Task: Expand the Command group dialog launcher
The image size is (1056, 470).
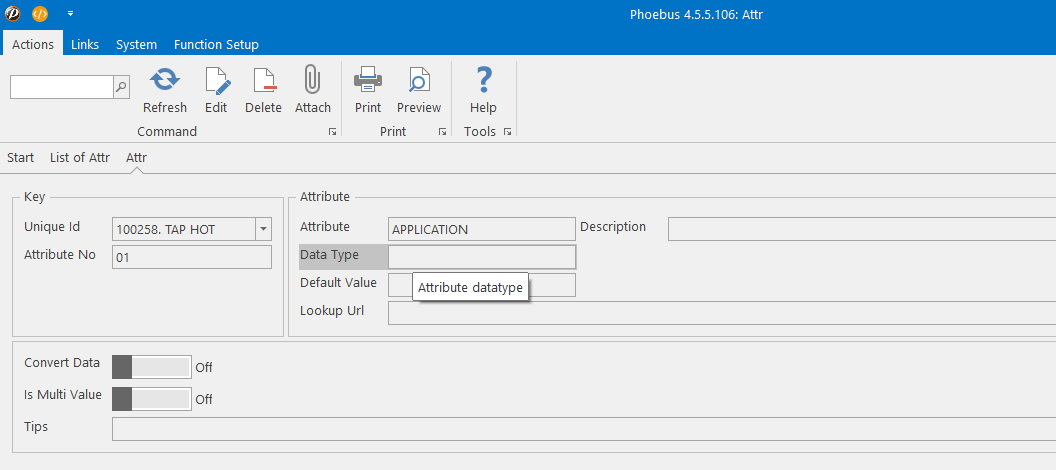Action: coord(332,132)
